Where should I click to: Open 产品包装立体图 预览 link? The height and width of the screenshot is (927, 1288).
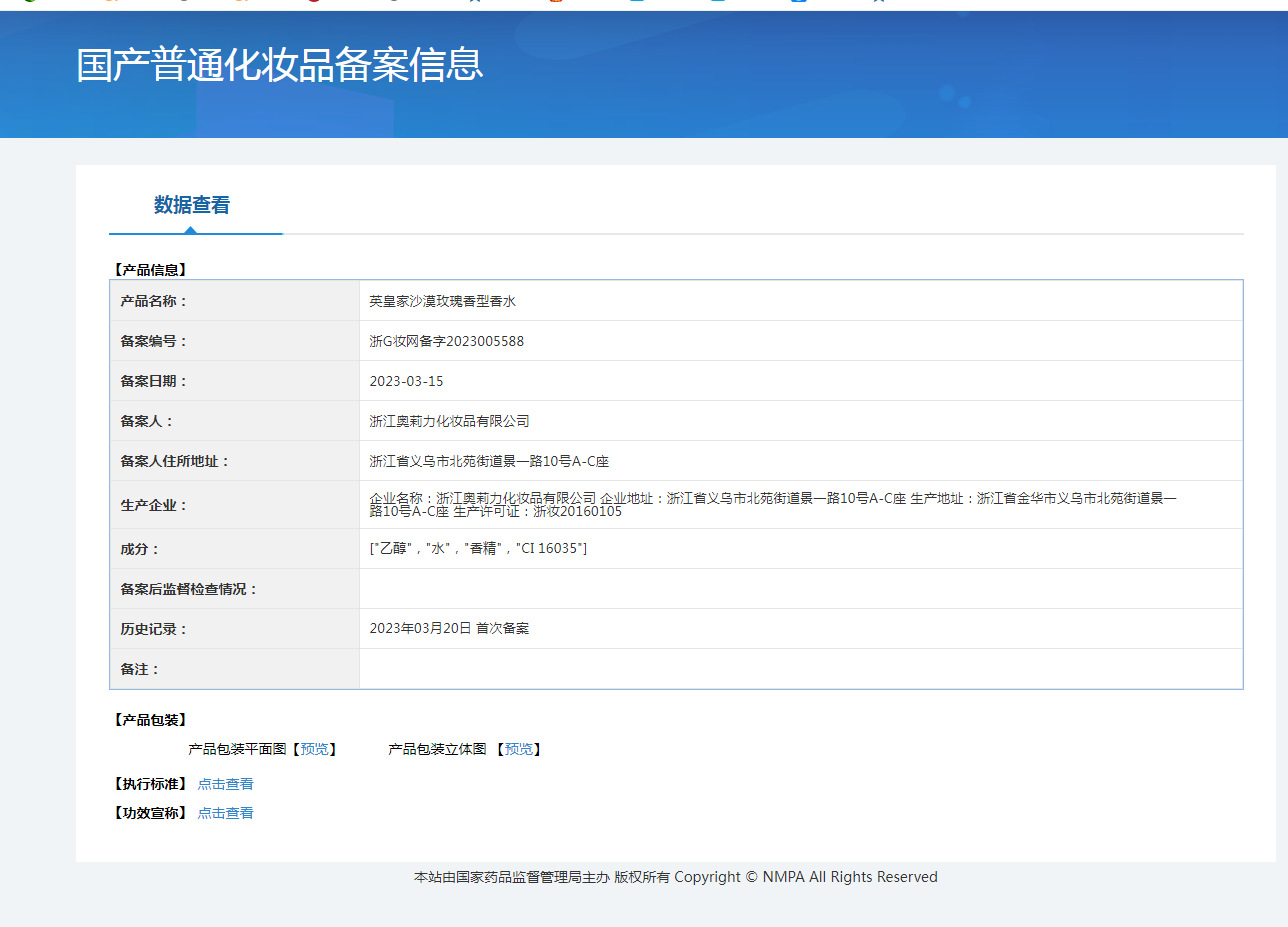point(519,749)
